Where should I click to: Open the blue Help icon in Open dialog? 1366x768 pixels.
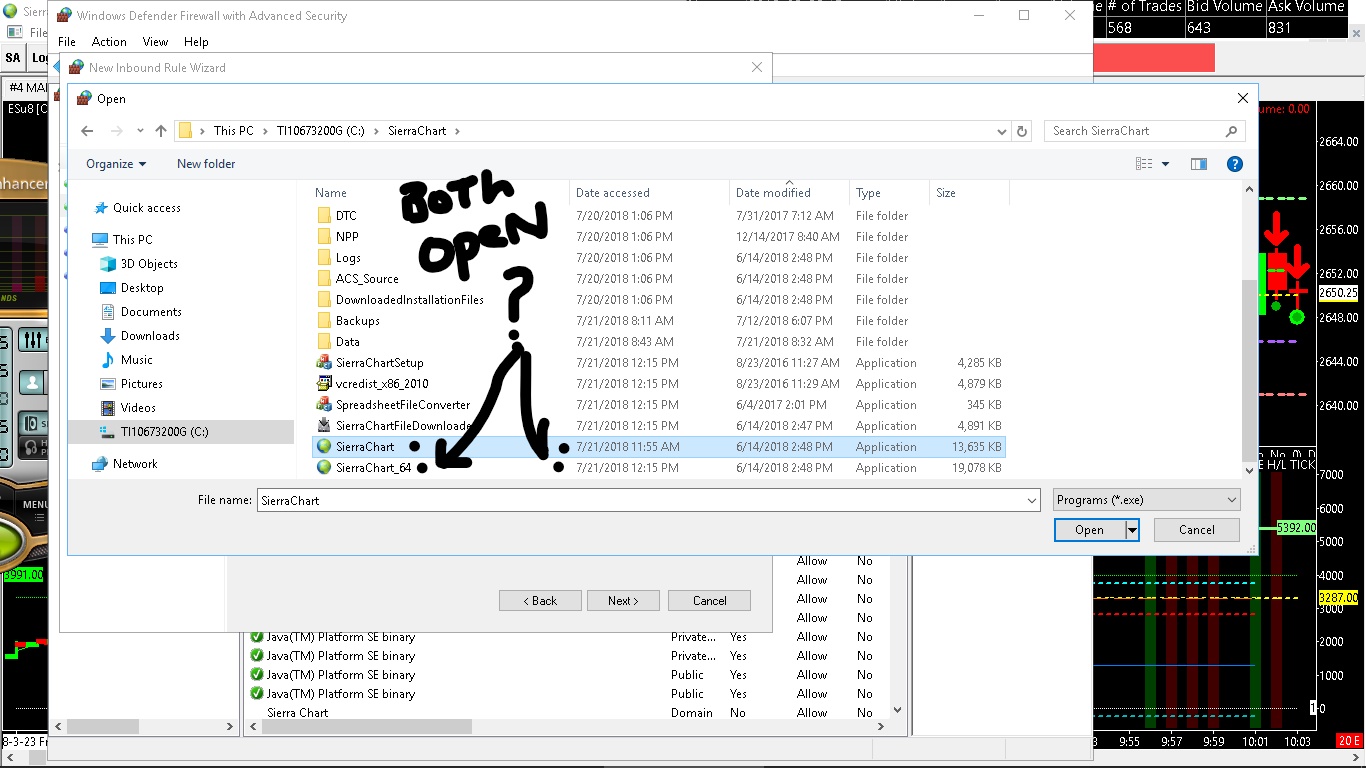pyautogui.click(x=1235, y=164)
